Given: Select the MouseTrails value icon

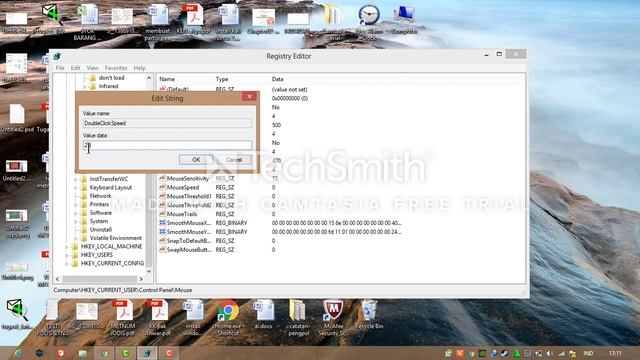Looking at the screenshot, I should tap(162, 214).
